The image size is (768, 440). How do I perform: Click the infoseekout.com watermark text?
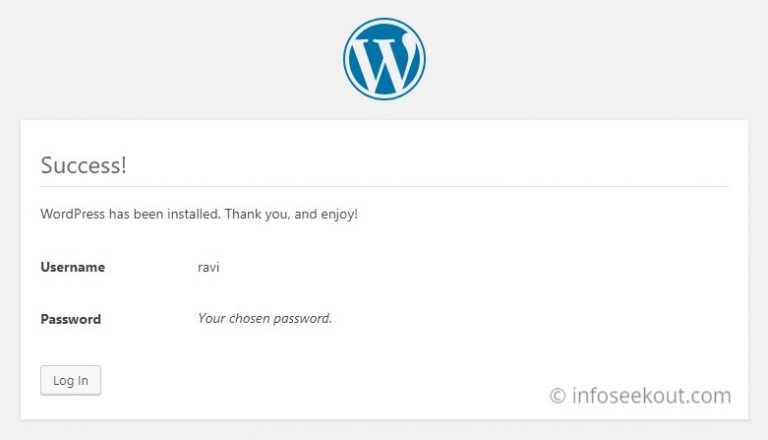click(651, 395)
